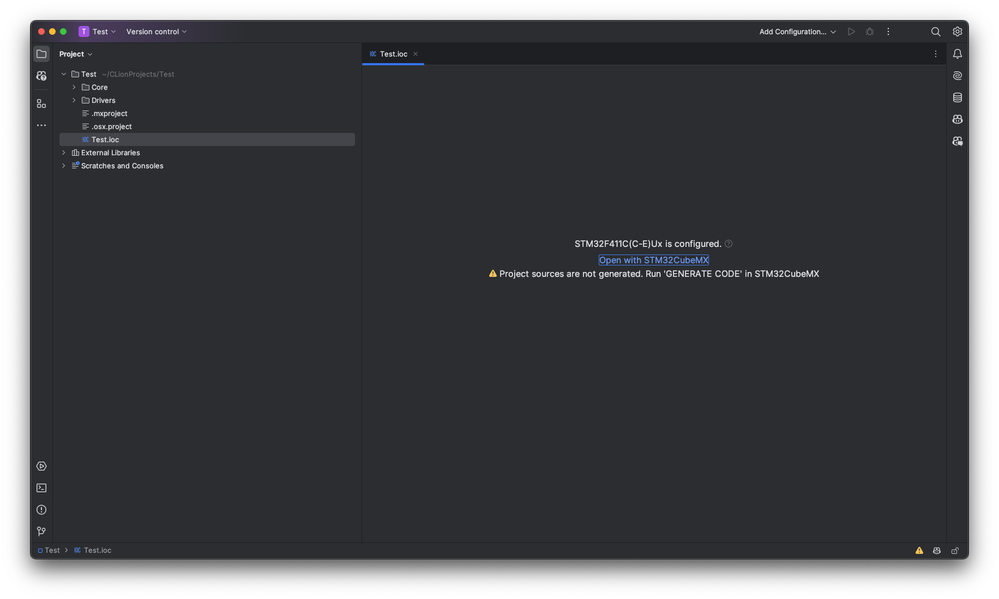The width and height of the screenshot is (999, 599).
Task: Open editor tab options vertical dots
Action: (935, 54)
